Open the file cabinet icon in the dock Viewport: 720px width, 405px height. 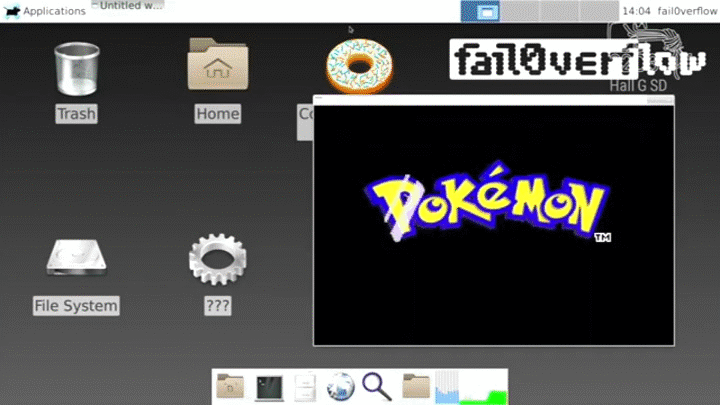pyautogui.click(x=306, y=386)
